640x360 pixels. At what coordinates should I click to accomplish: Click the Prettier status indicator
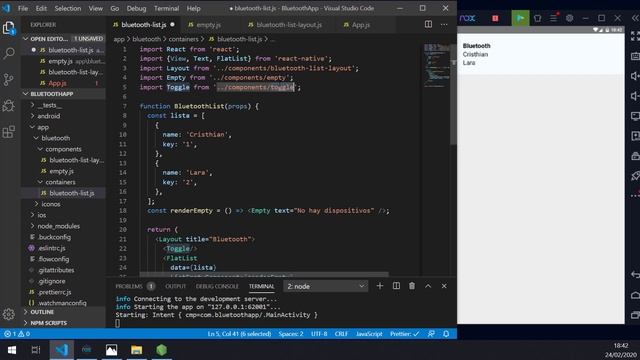point(404,334)
